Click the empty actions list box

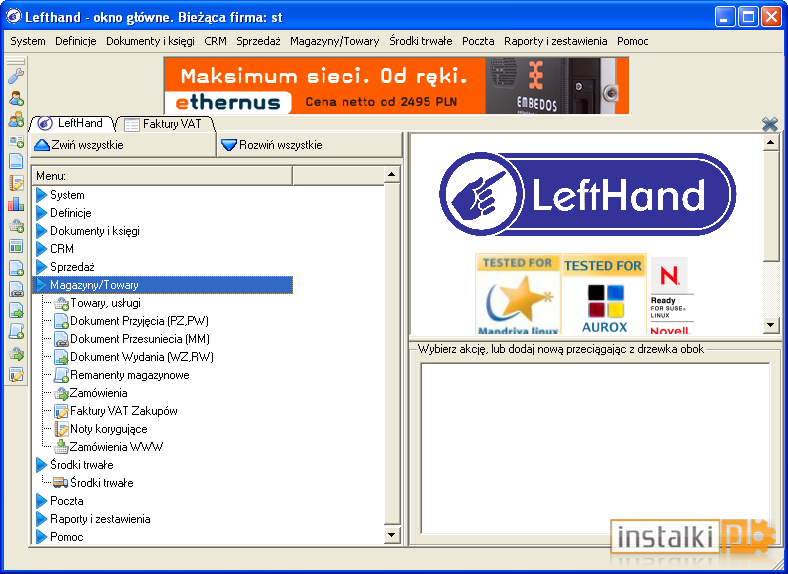pyautogui.click(x=595, y=448)
